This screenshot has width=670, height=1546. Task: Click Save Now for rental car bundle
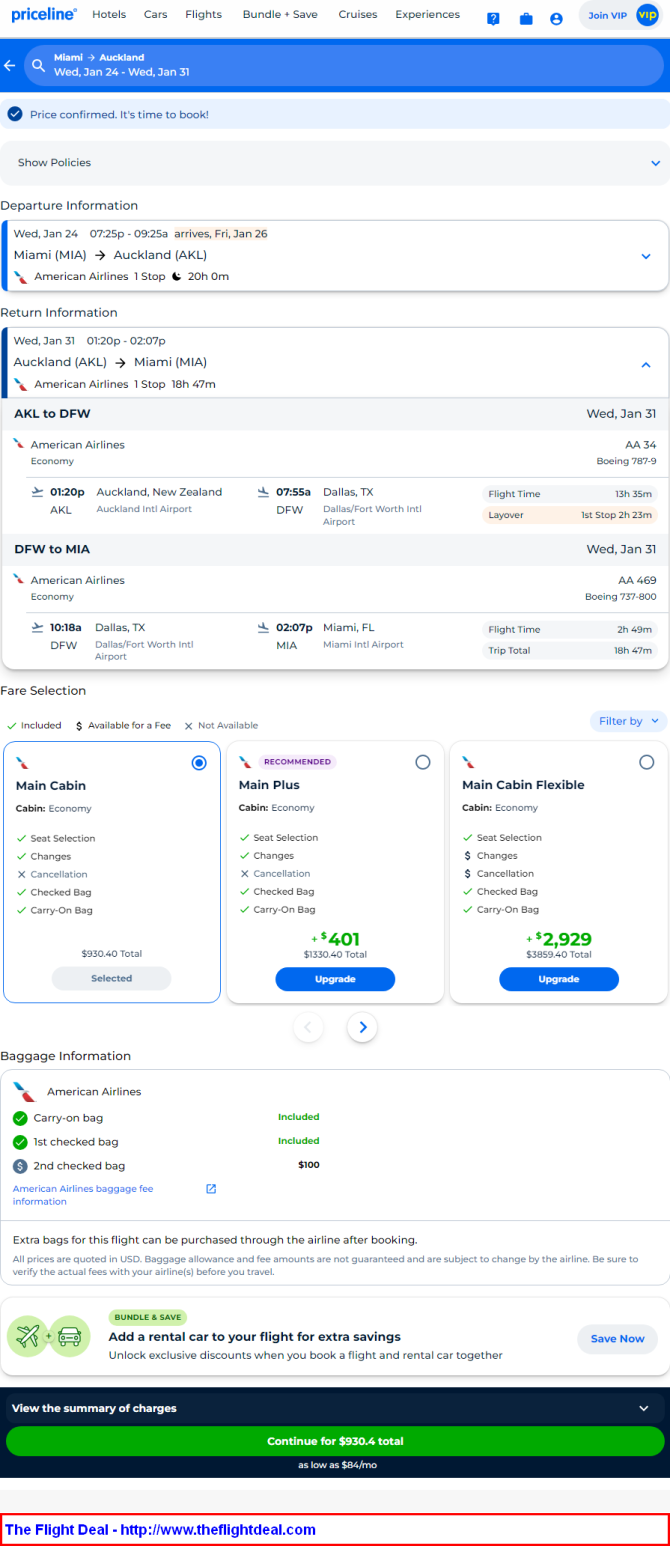click(617, 1339)
